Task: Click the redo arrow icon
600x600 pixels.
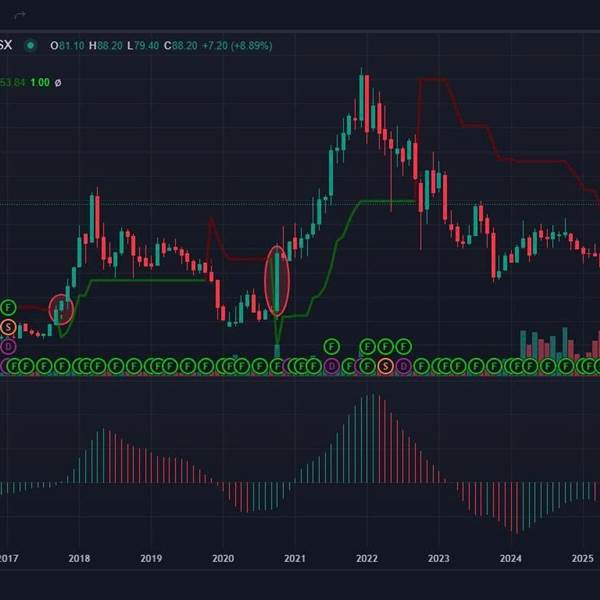Action: point(20,15)
